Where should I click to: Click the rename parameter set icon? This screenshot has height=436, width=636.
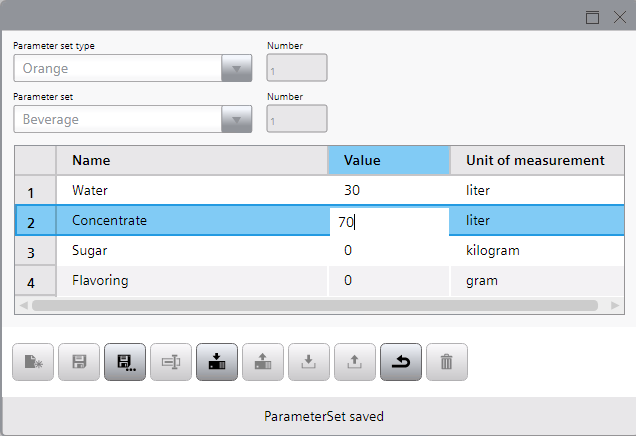(x=171, y=362)
